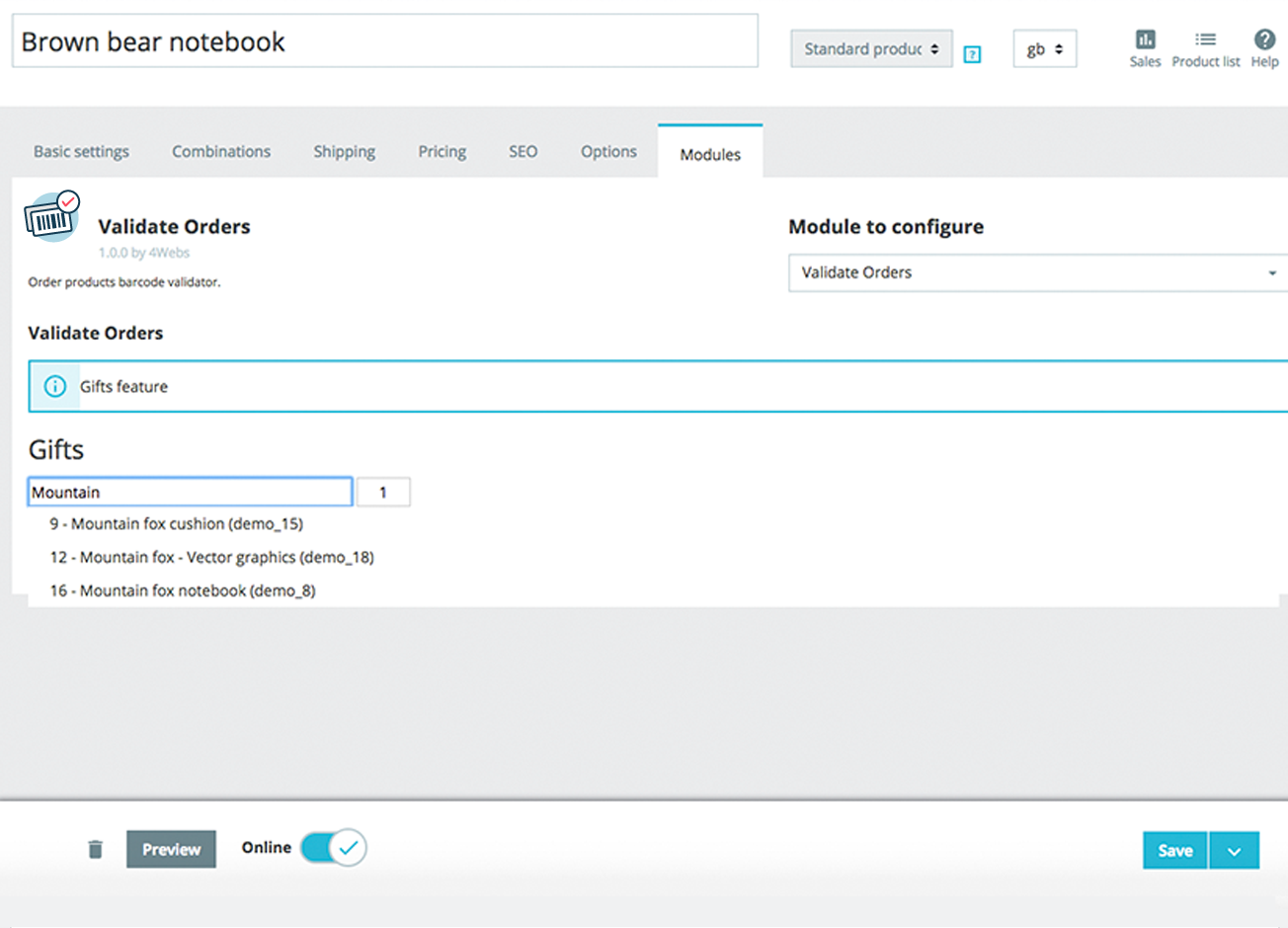This screenshot has width=1288, height=928.
Task: Click the 1.0.0 by 4Webs version text
Action: [144, 253]
